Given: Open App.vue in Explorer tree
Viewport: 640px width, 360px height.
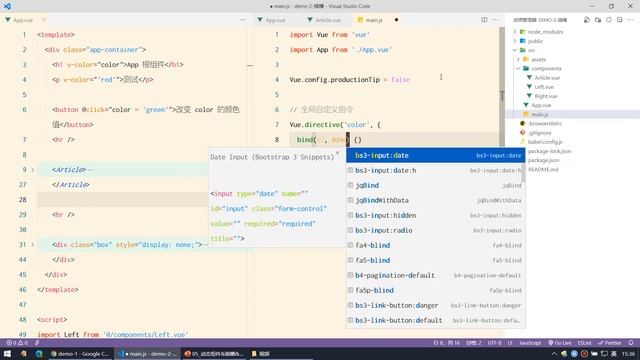Looking at the screenshot, I should click(x=541, y=105).
